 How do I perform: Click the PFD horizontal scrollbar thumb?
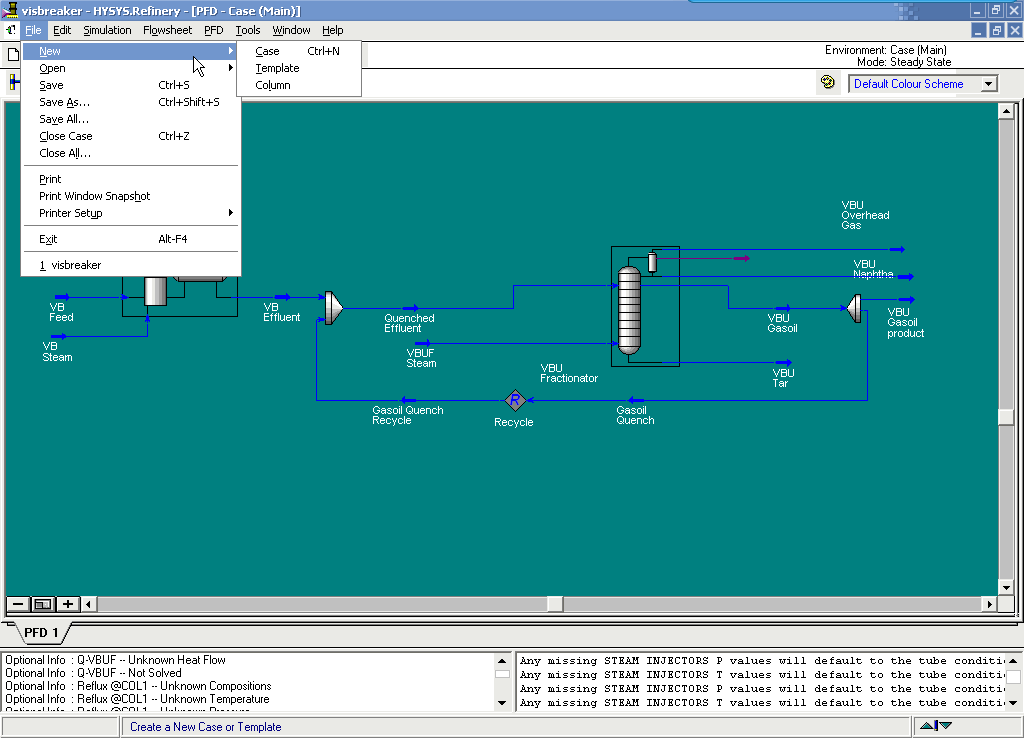point(555,604)
